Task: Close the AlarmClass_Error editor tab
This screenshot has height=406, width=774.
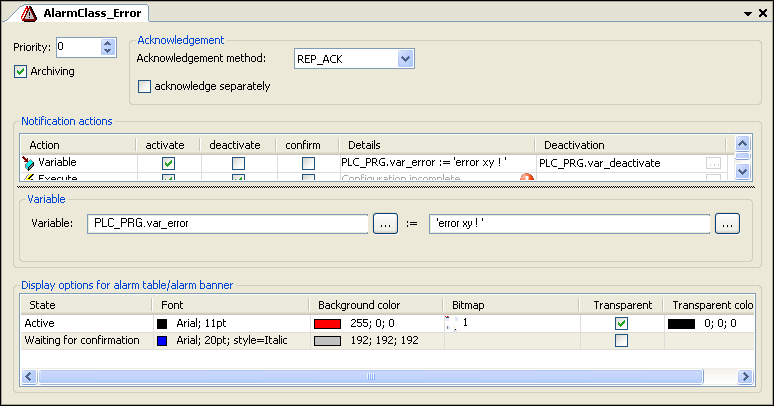Action: (763, 13)
